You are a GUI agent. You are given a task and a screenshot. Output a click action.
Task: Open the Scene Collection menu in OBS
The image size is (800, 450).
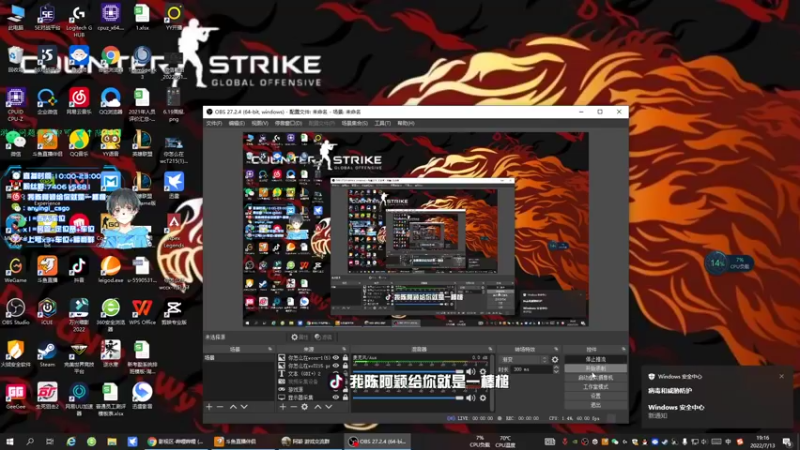(x=354, y=123)
